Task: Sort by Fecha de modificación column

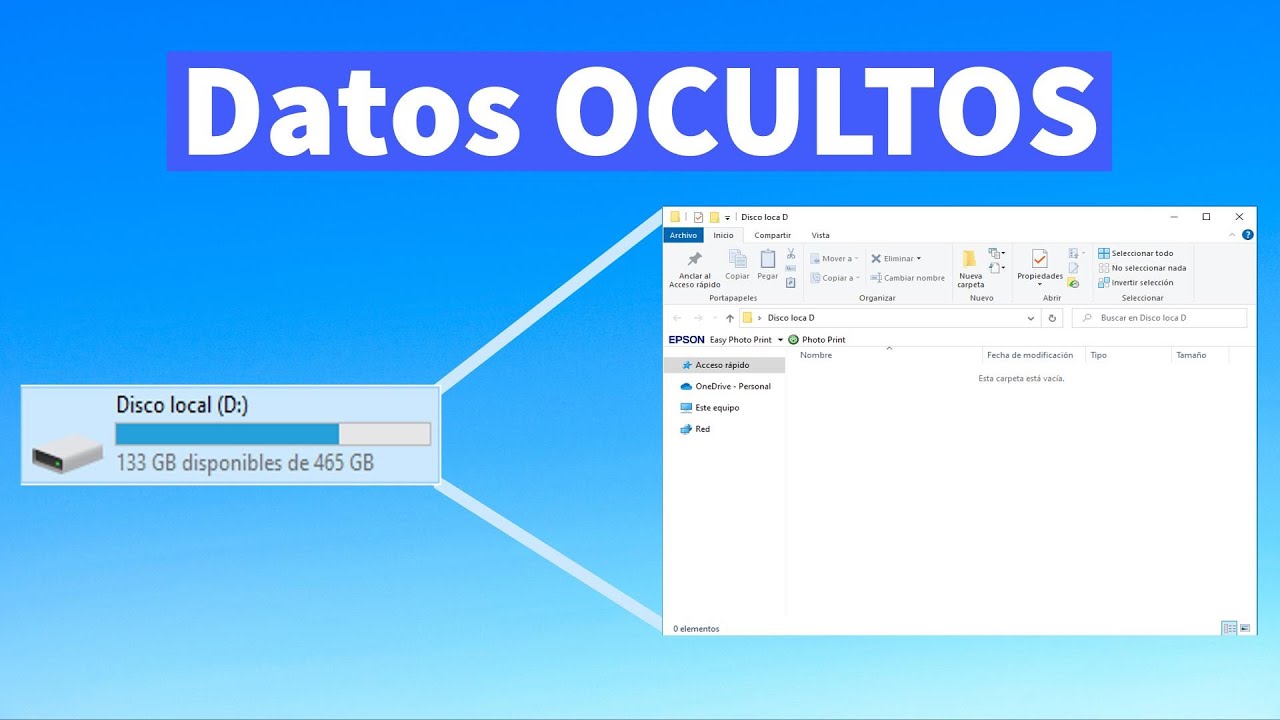Action: pos(1029,355)
